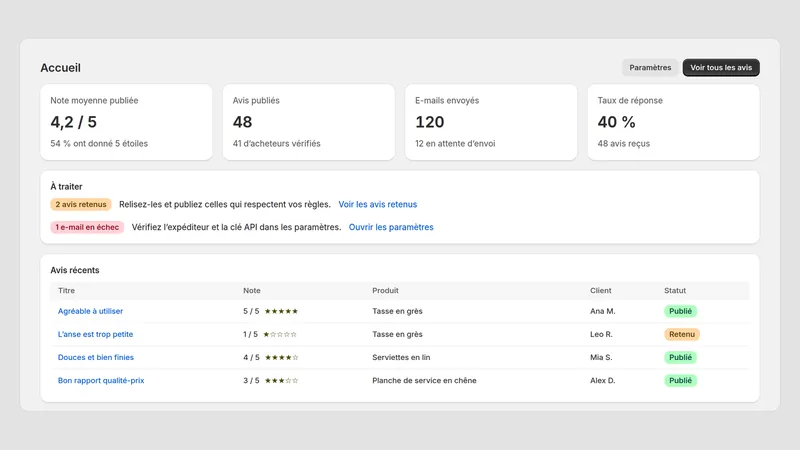
Task: Click client name Ana M.
Action: point(603,311)
